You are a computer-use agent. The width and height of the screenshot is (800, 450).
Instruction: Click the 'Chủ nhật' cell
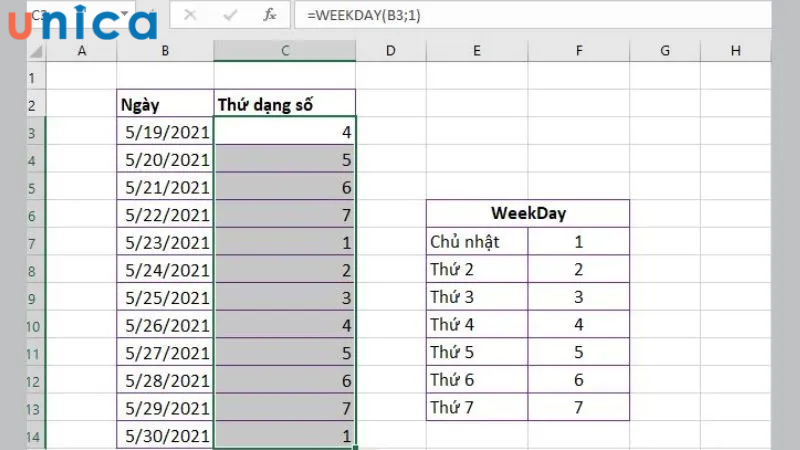[x=477, y=241]
